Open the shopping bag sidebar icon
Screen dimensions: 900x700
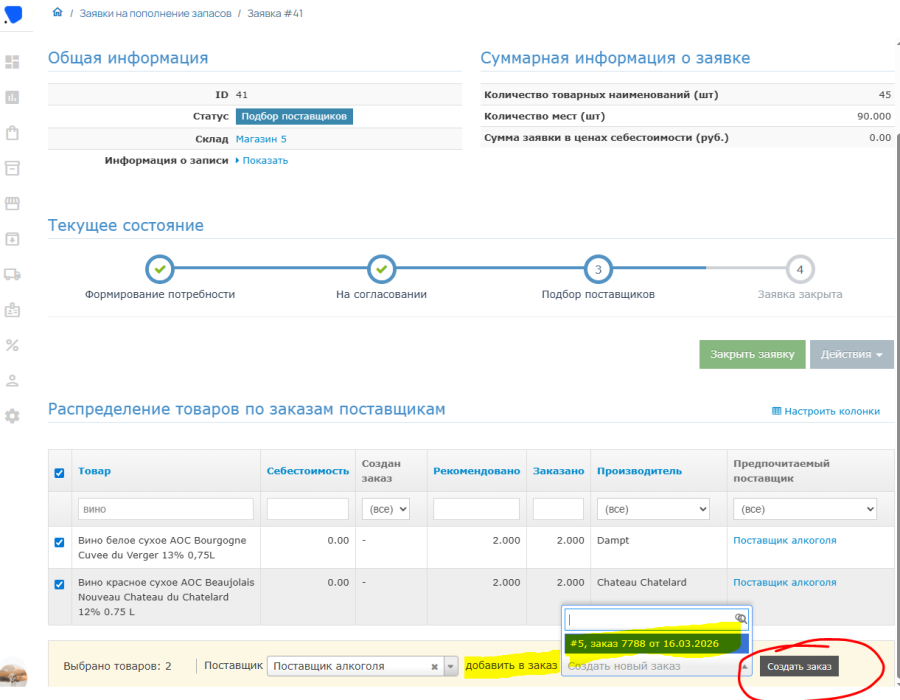click(x=12, y=133)
